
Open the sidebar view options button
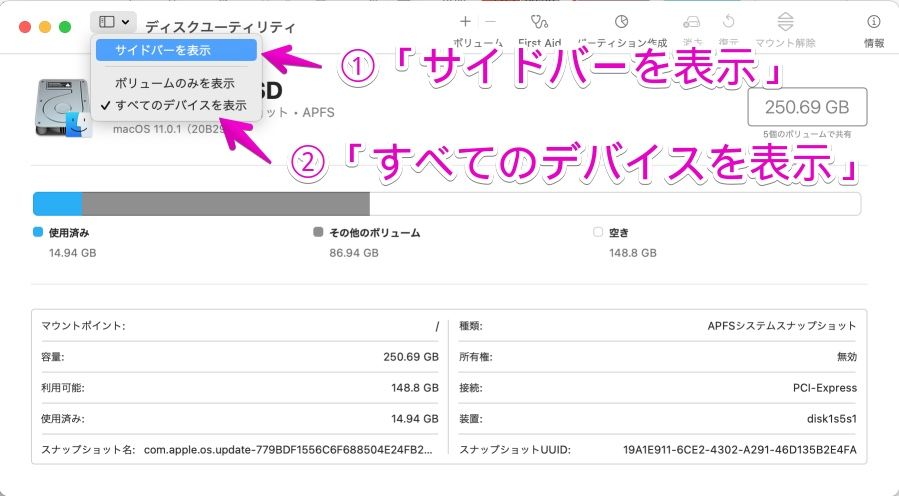[113, 22]
